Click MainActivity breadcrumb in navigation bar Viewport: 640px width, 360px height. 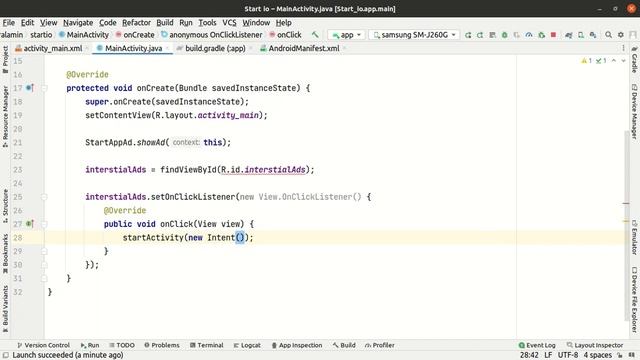tap(84, 35)
